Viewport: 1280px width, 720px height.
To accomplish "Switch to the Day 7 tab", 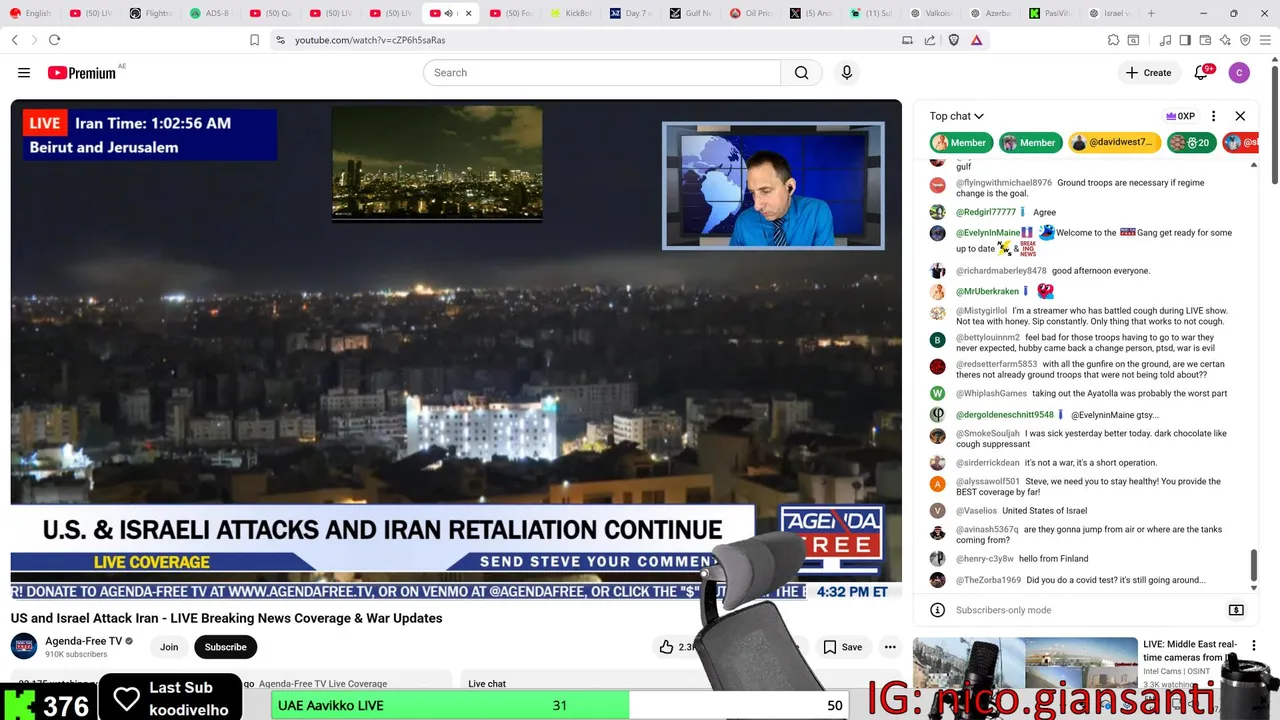I will coord(631,13).
